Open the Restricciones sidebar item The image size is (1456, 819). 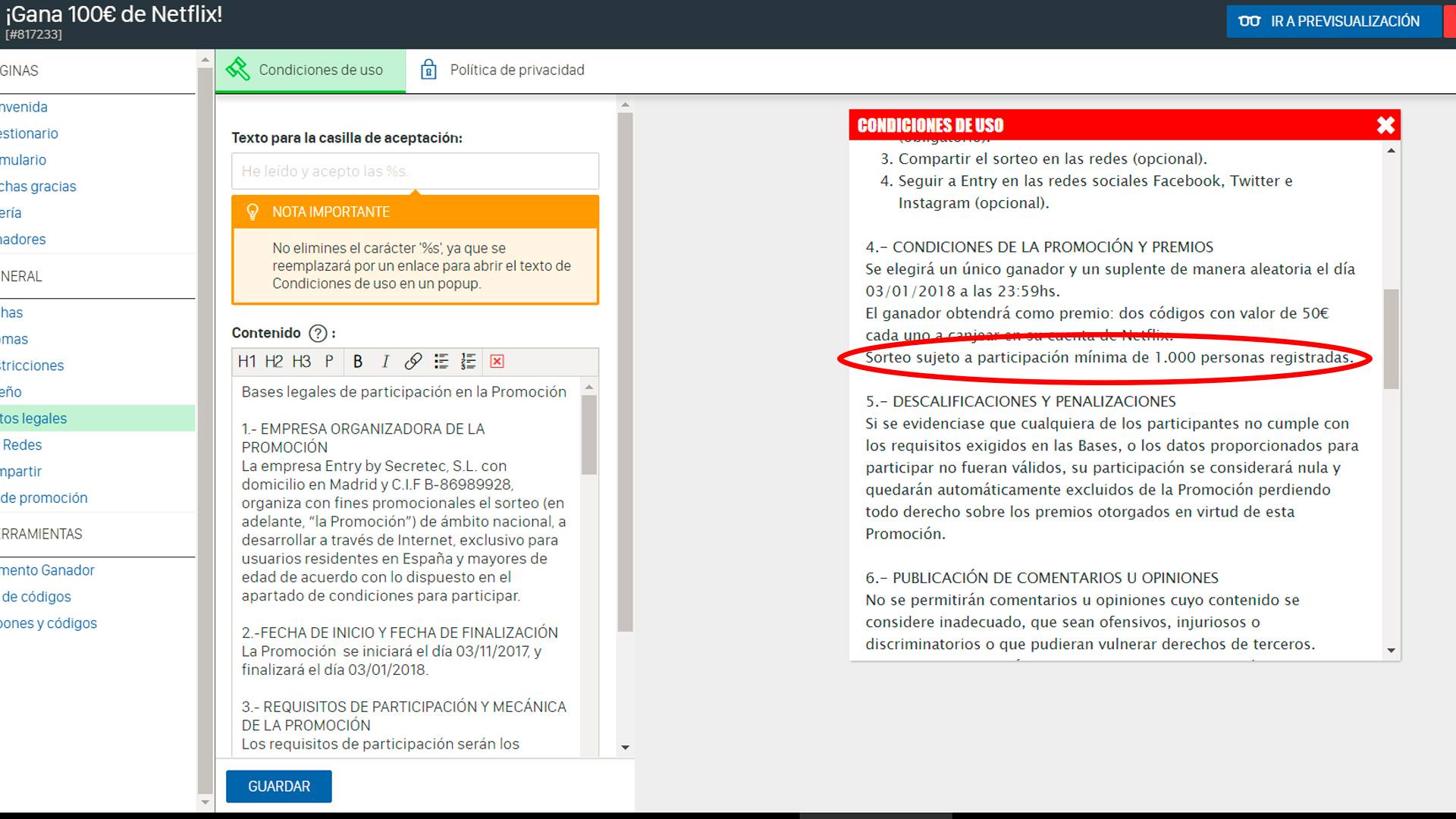pyautogui.click(x=32, y=366)
